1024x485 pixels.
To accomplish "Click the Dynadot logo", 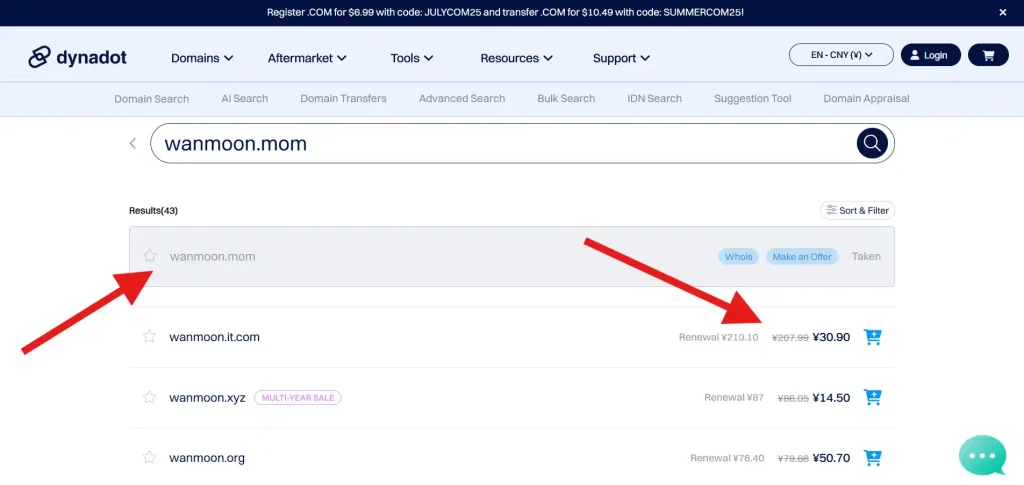I will click(x=78, y=57).
